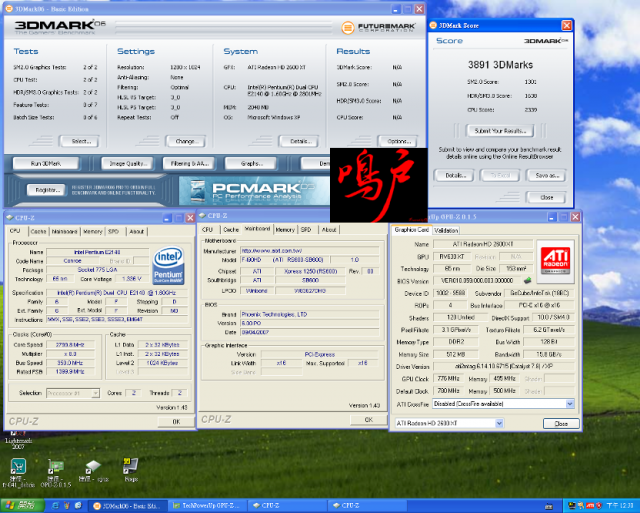Screen dimensions: 640x513
Task: Switch to TechPowerUp GPU-Z taskbar button
Action: click(209, 506)
